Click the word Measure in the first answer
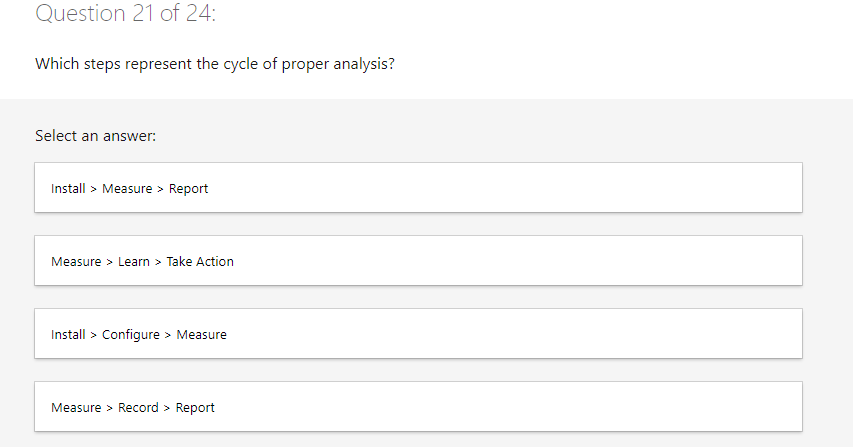853x447 pixels. [127, 189]
